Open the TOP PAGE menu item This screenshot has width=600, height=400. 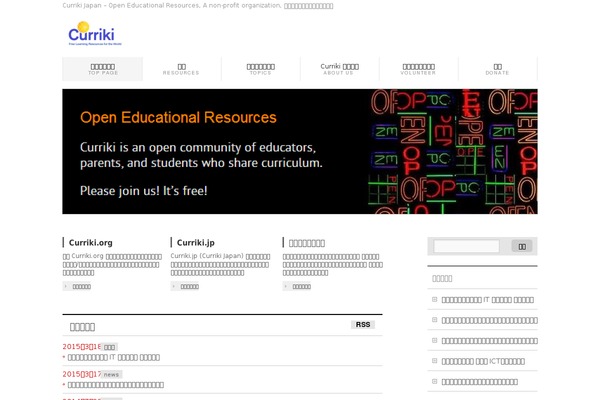click(103, 69)
